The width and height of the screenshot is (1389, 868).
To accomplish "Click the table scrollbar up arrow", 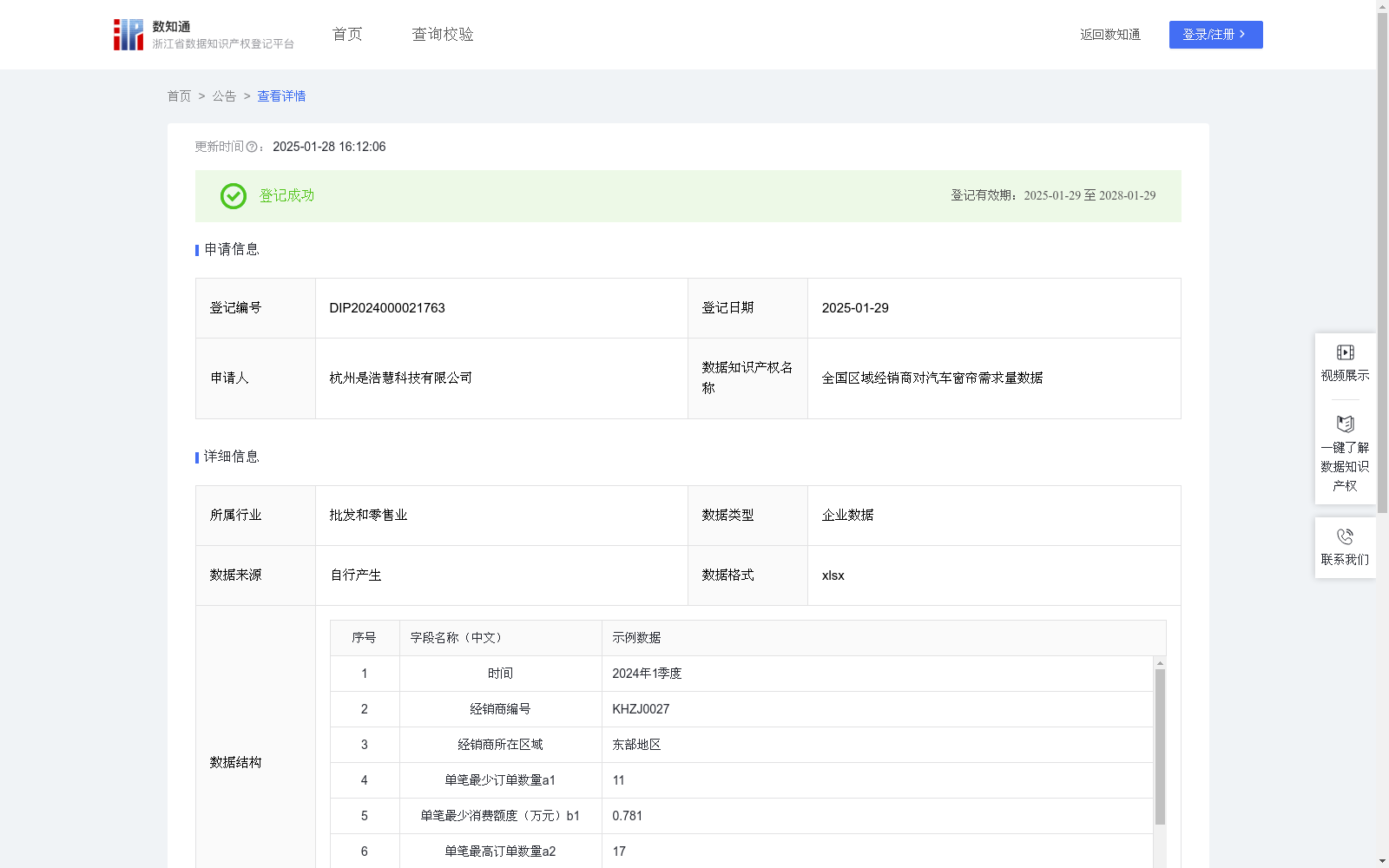I will (x=1160, y=663).
